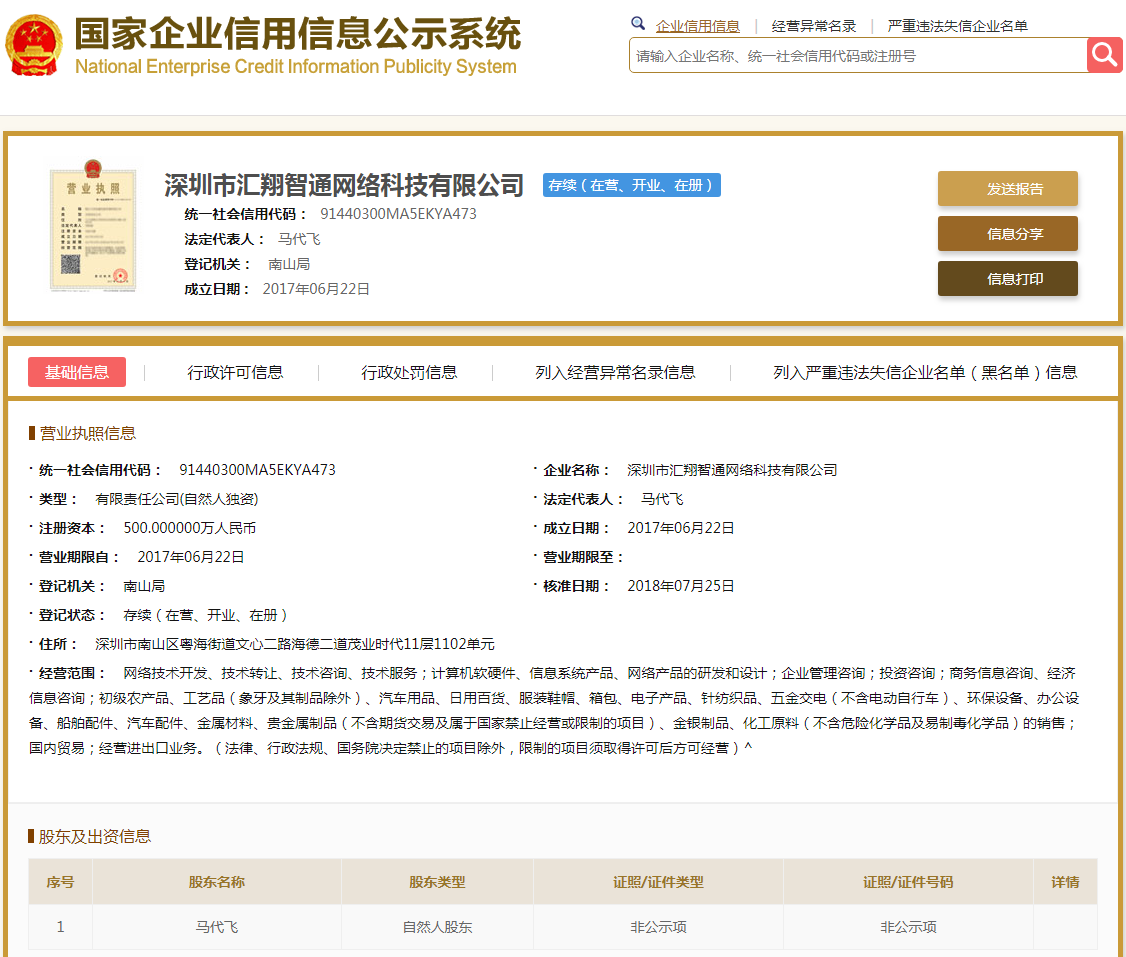Click the 存续 status badge
The height and width of the screenshot is (957, 1126).
click(x=631, y=185)
